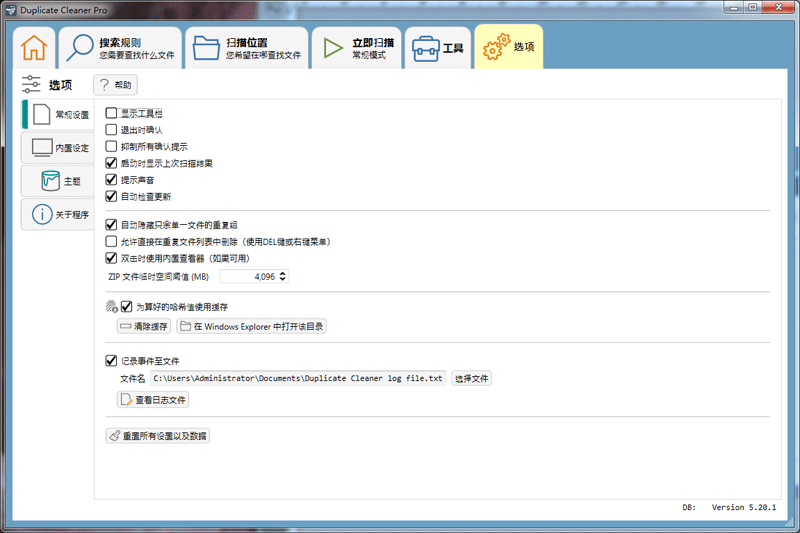800x533 pixels.
Task: Uncheck the 记录事件至文件 checkbox
Action: [x=111, y=361]
